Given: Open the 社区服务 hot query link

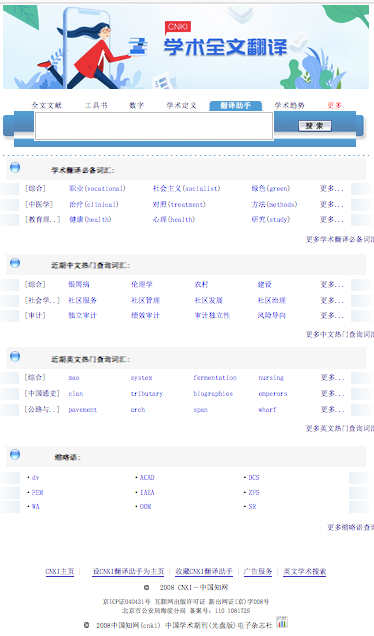Looking at the screenshot, I should point(83,301).
